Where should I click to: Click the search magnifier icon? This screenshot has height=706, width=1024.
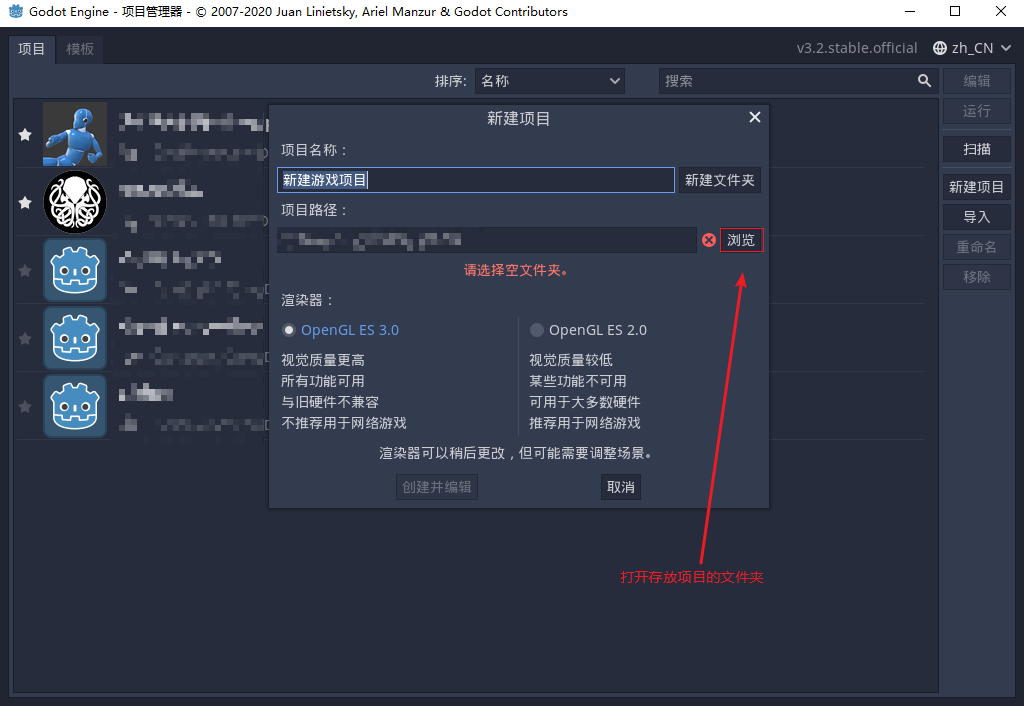click(x=924, y=80)
